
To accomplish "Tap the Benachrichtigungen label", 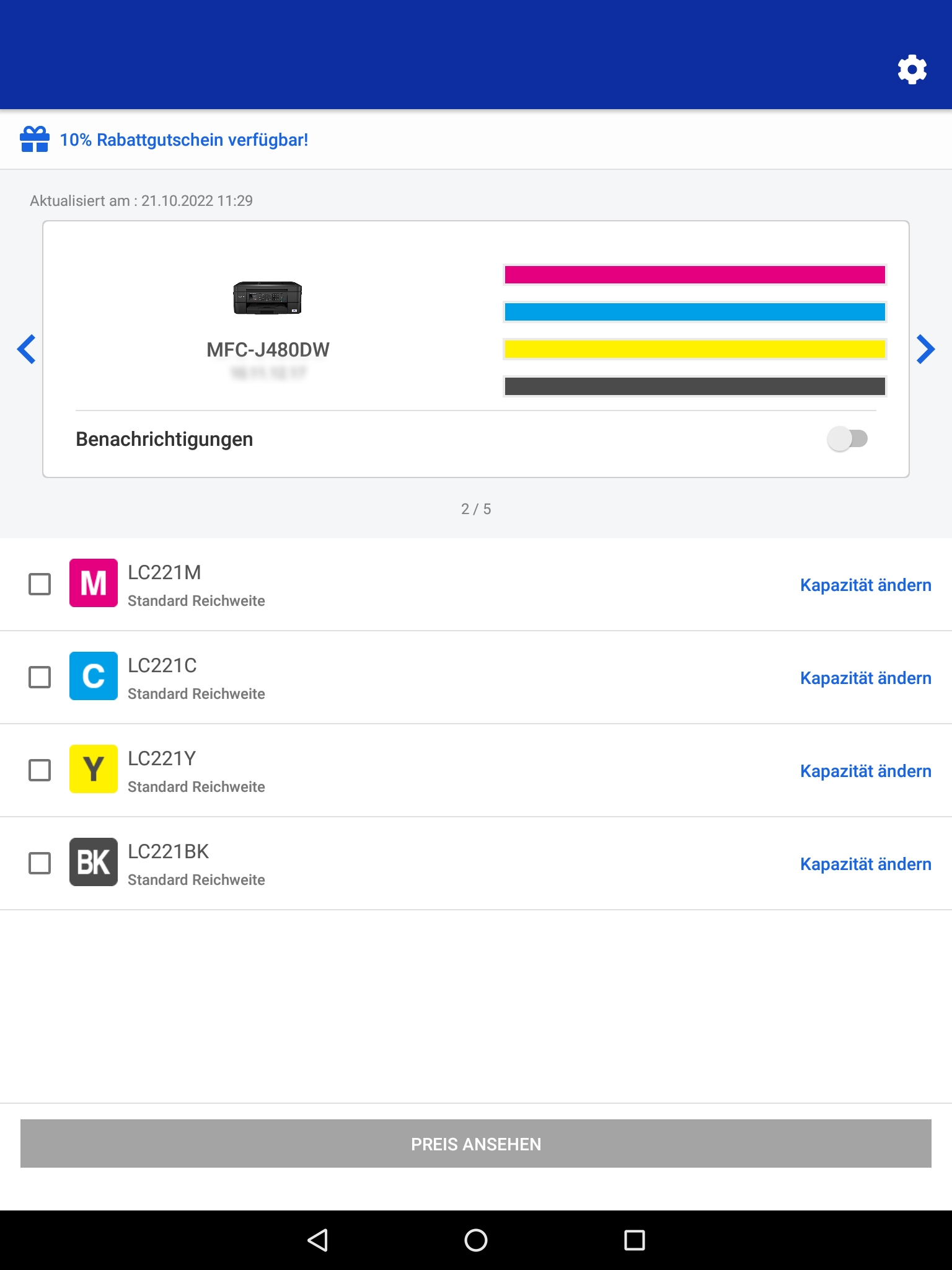I will click(164, 439).
